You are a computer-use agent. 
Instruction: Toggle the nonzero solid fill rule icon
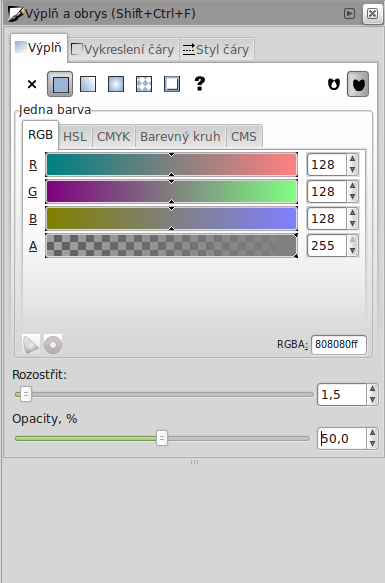[x=358, y=84]
